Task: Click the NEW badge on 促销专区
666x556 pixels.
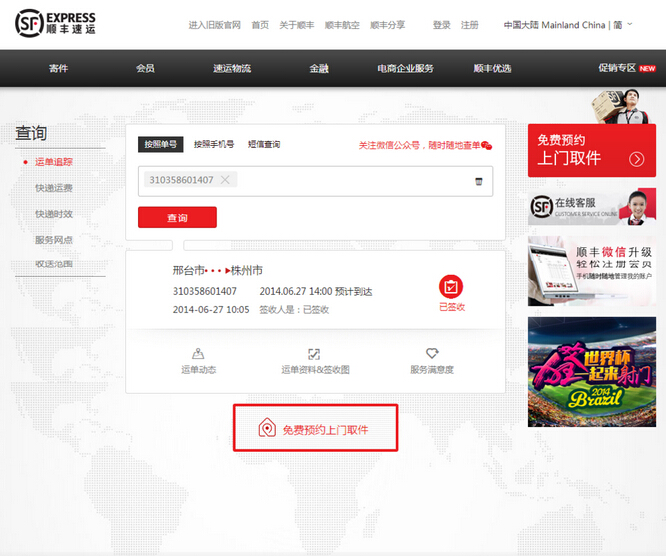Action: (647, 68)
